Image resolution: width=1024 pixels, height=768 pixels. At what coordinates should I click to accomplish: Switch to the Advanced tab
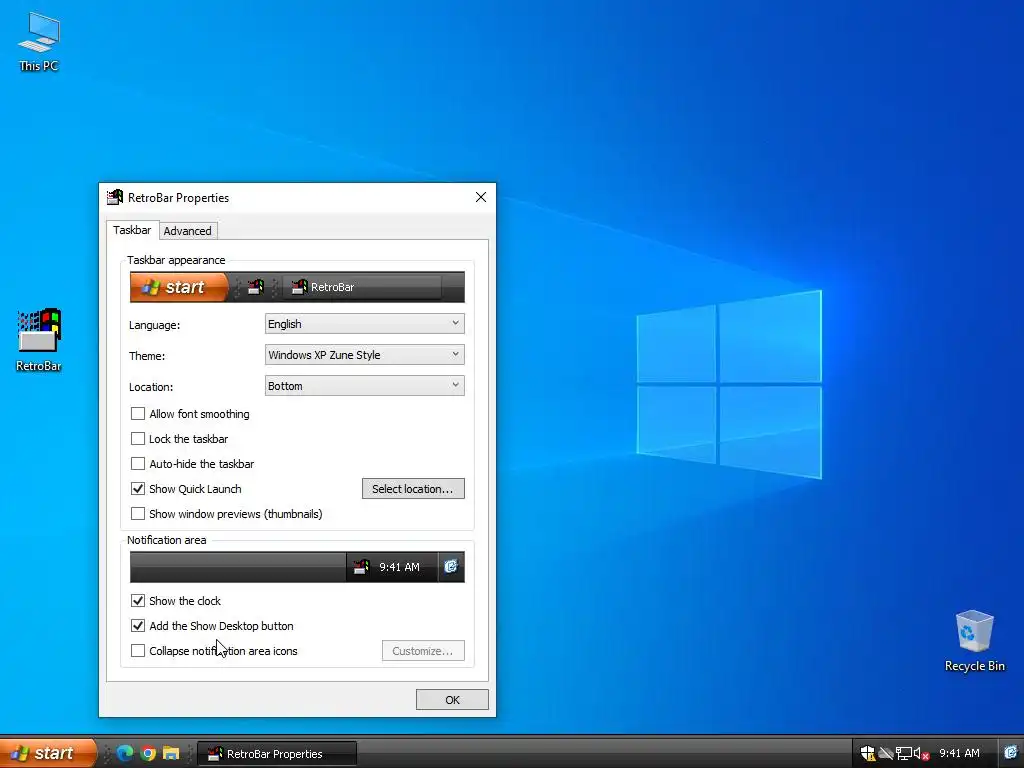(x=187, y=231)
